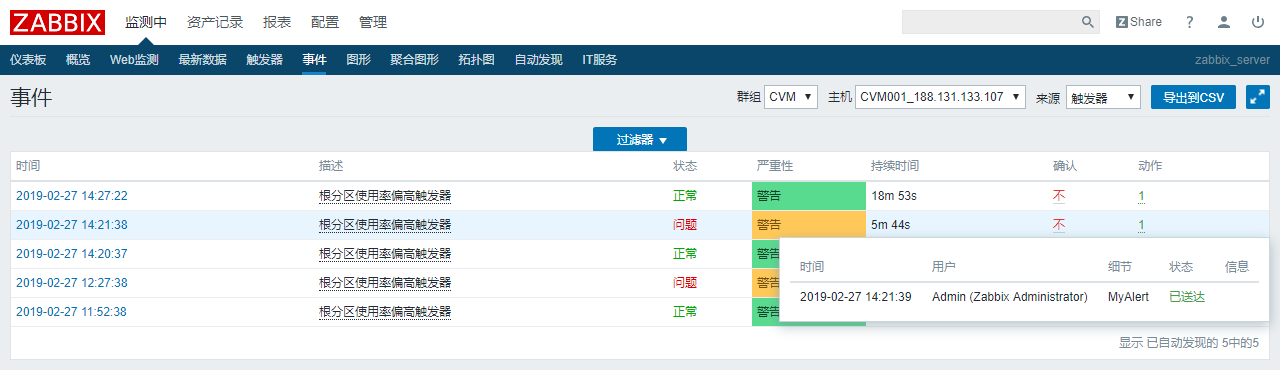This screenshot has width=1280, height=370.
Task: Click trigger description in 14:27:22 row
Action: click(x=385, y=196)
